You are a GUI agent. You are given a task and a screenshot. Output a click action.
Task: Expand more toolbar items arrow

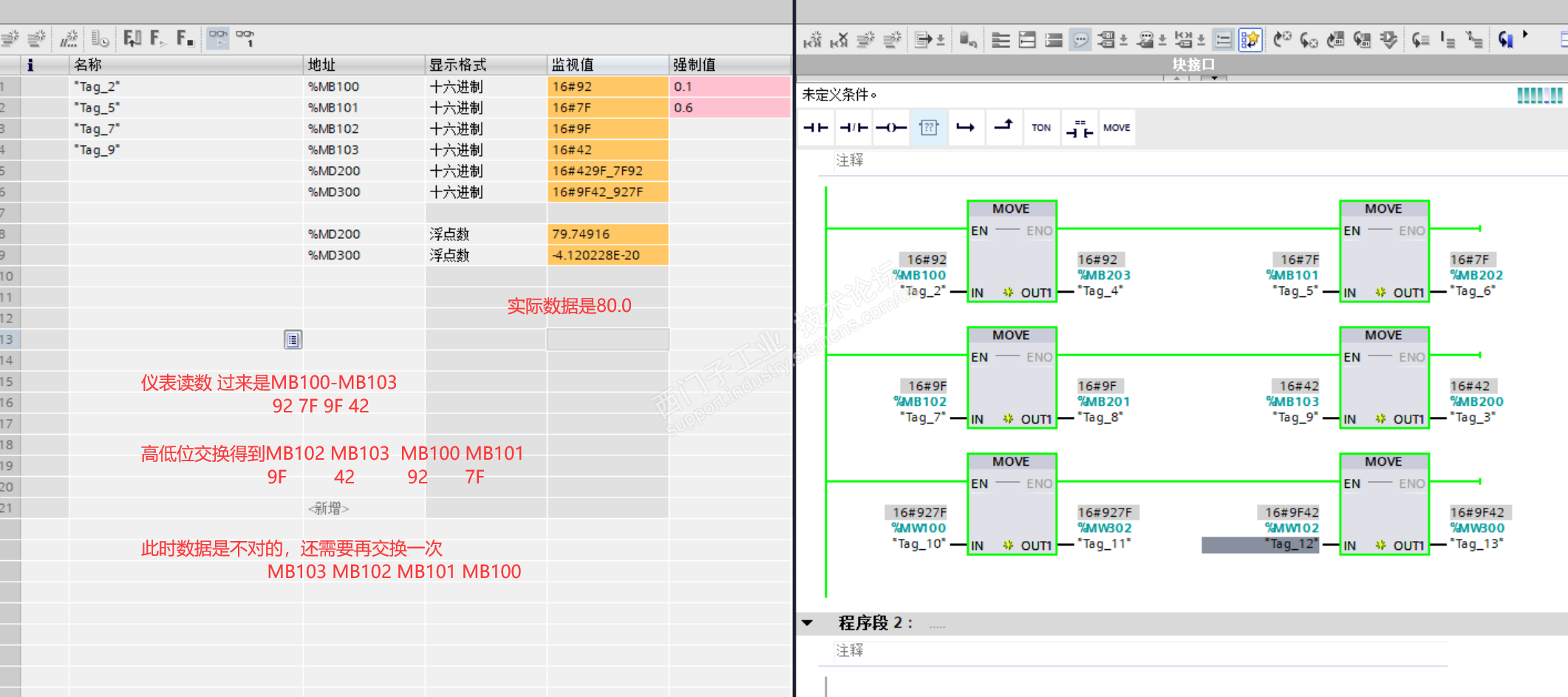pyautogui.click(x=1525, y=35)
